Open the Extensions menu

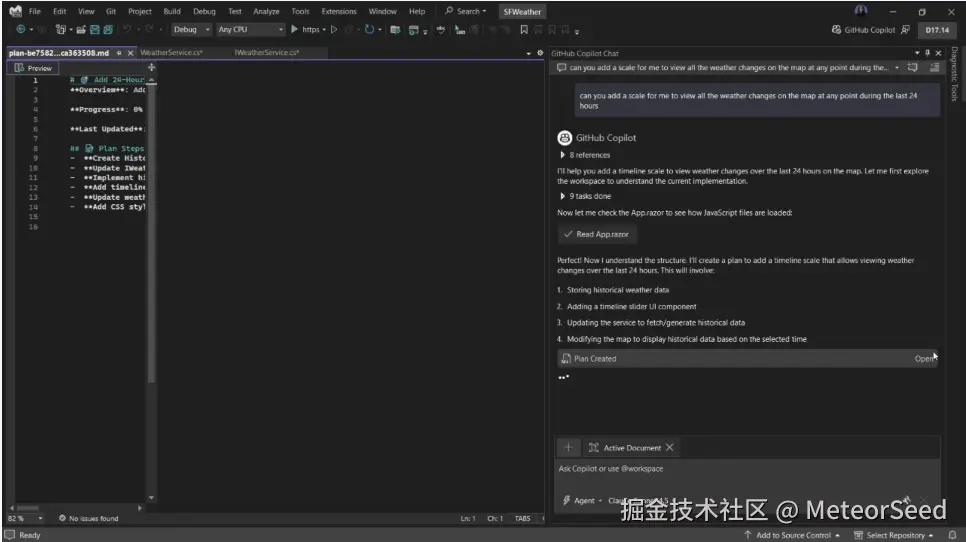[x=339, y=11]
